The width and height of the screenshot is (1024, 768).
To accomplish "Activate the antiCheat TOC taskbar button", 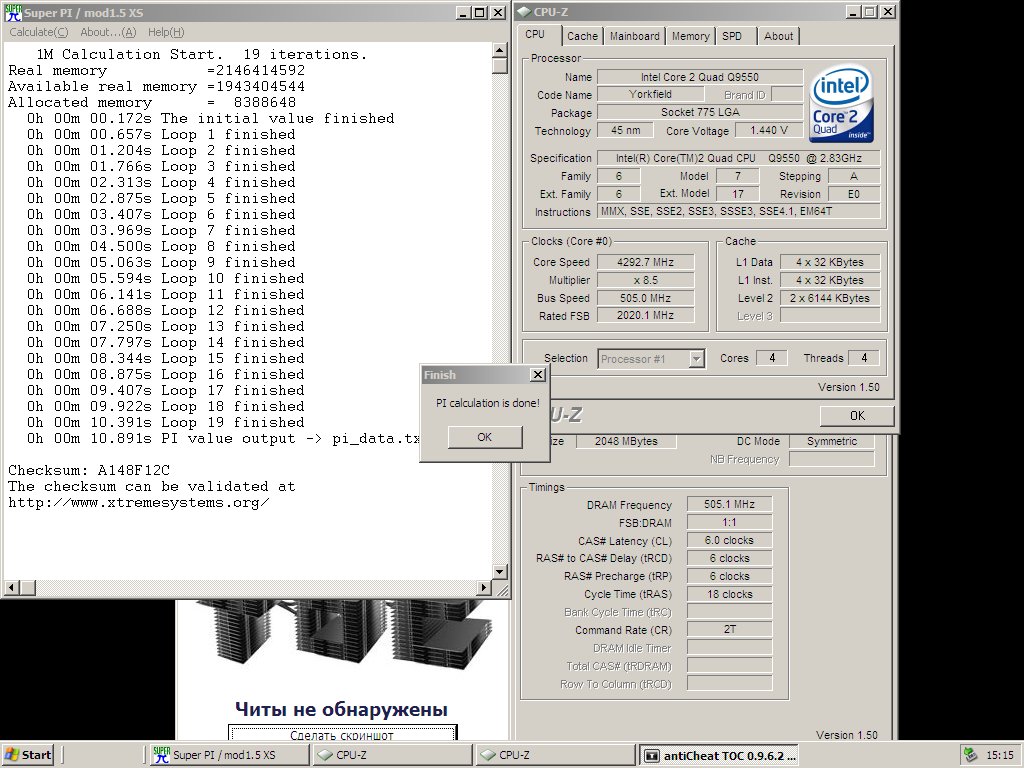I will pyautogui.click(x=719, y=755).
